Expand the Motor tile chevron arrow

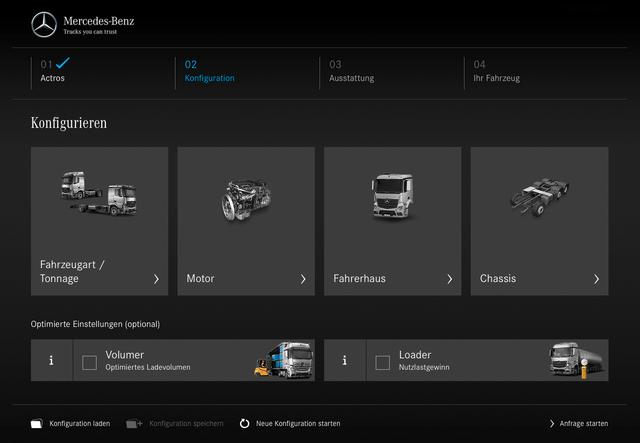(x=303, y=279)
